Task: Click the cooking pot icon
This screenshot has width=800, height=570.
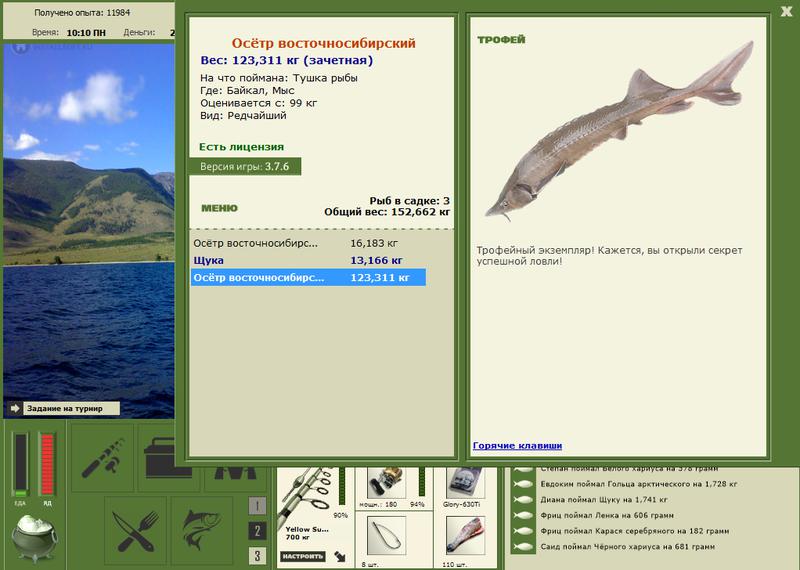Action: pos(35,538)
